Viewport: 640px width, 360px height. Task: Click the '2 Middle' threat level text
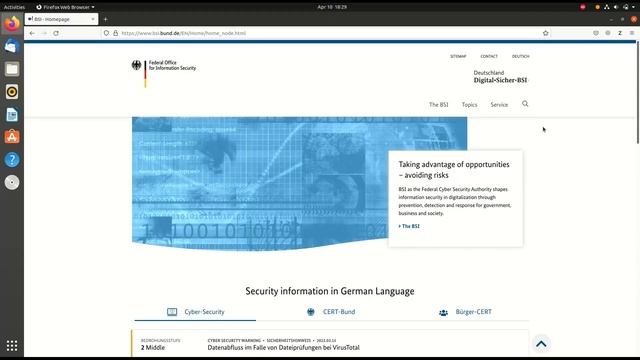tap(153, 348)
